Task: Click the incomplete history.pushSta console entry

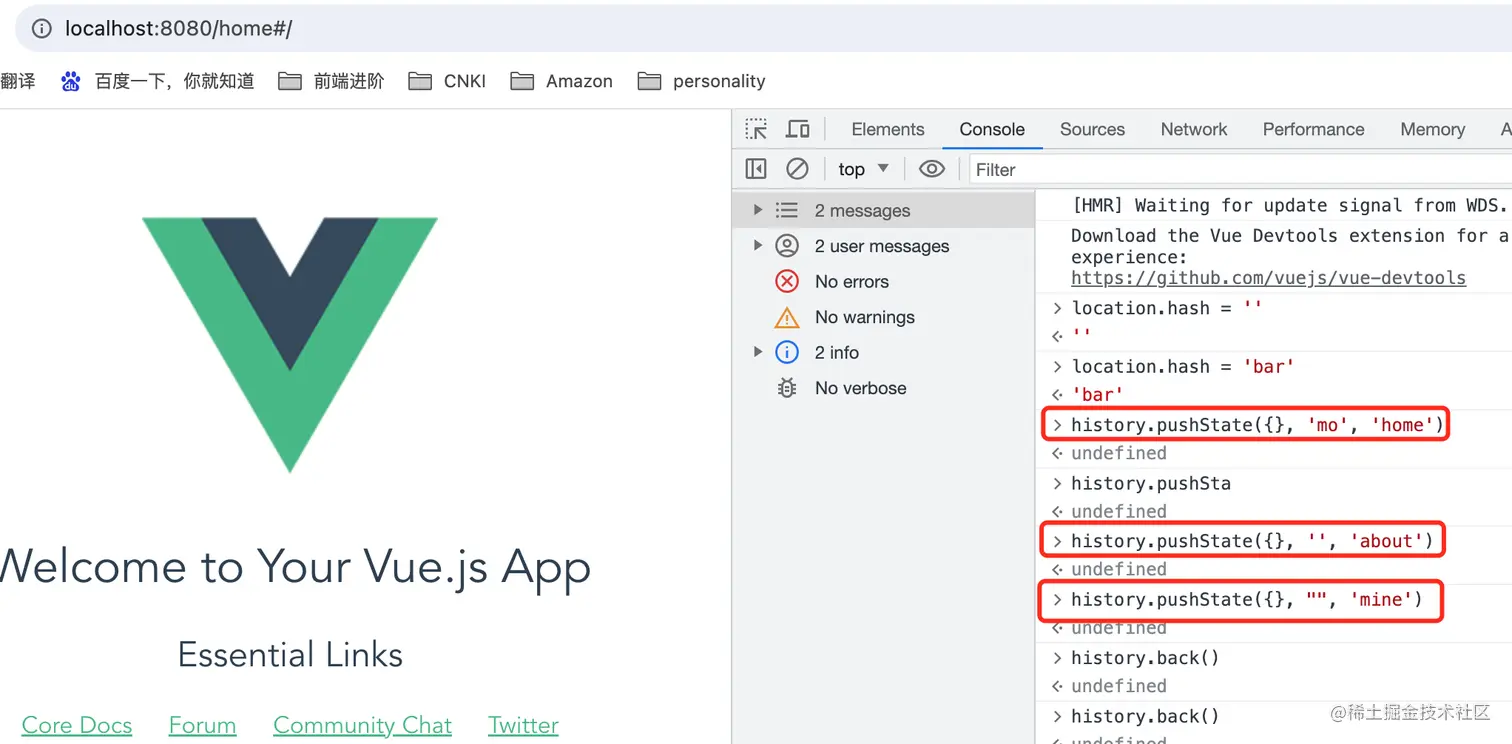Action: [x=1150, y=483]
